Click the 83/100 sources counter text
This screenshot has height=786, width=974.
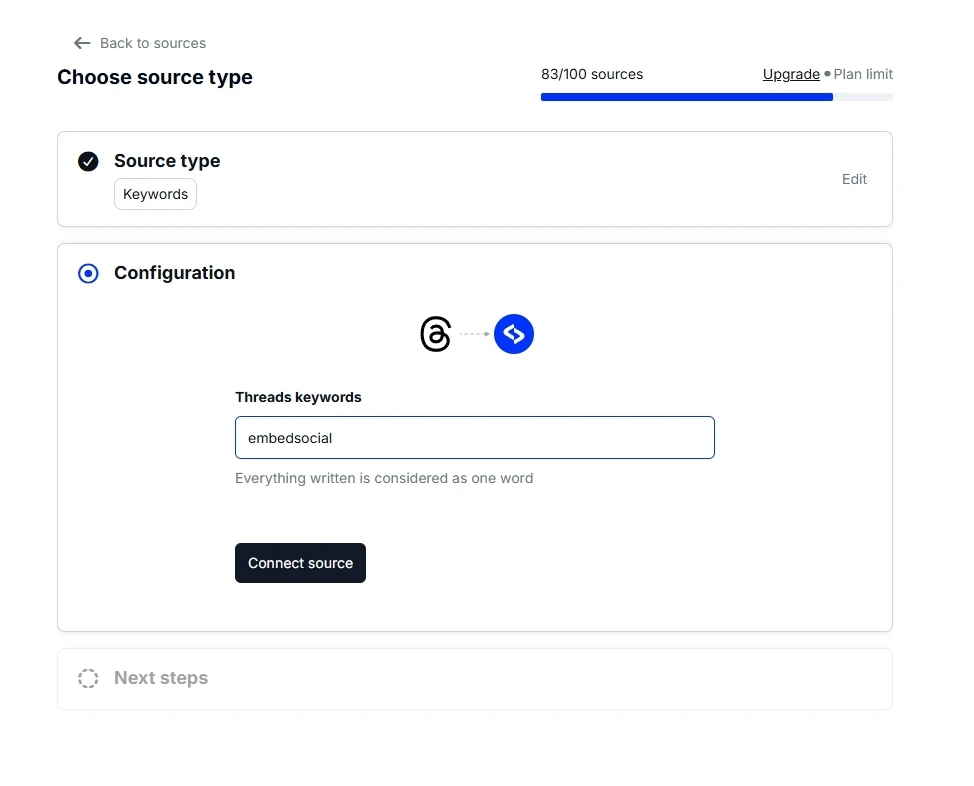(x=592, y=74)
